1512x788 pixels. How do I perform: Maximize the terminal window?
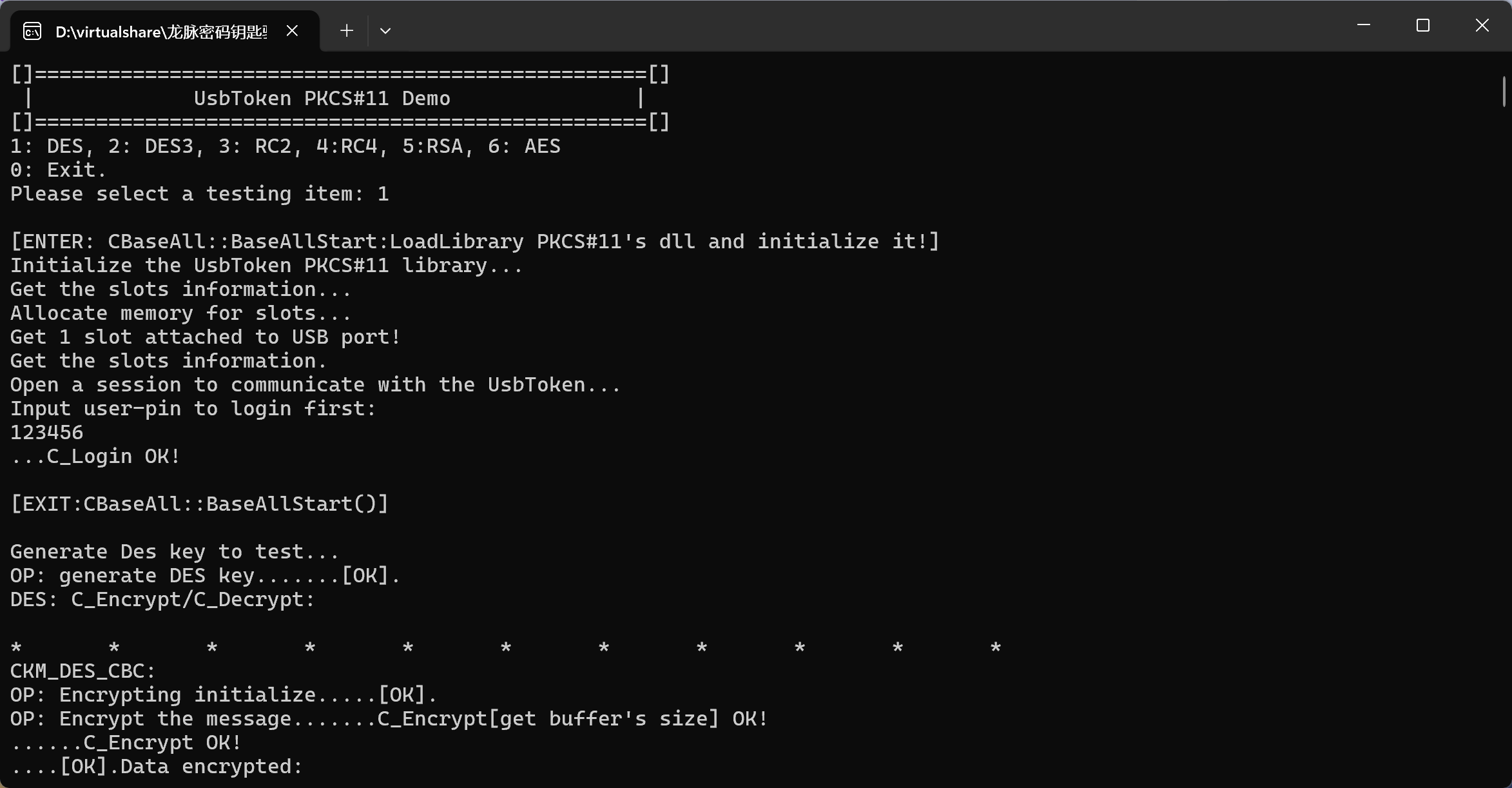click(1423, 25)
